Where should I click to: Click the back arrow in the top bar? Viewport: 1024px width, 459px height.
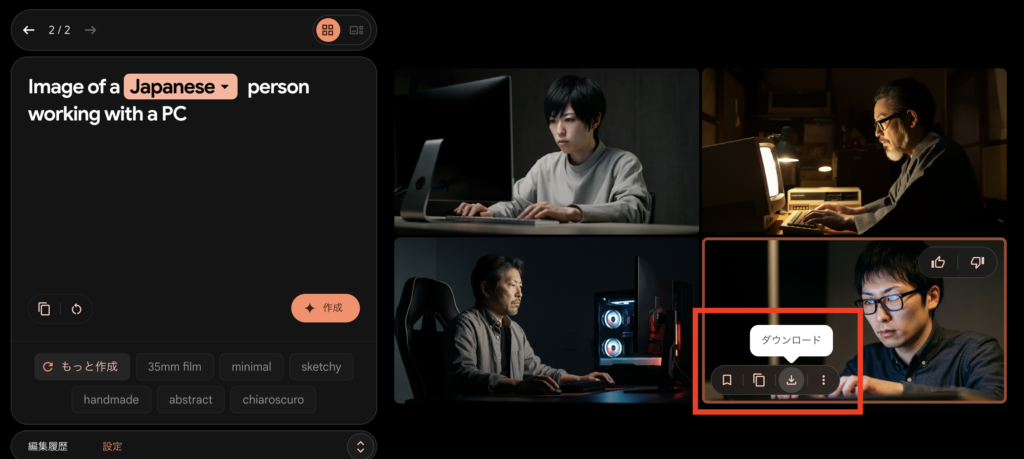point(29,30)
